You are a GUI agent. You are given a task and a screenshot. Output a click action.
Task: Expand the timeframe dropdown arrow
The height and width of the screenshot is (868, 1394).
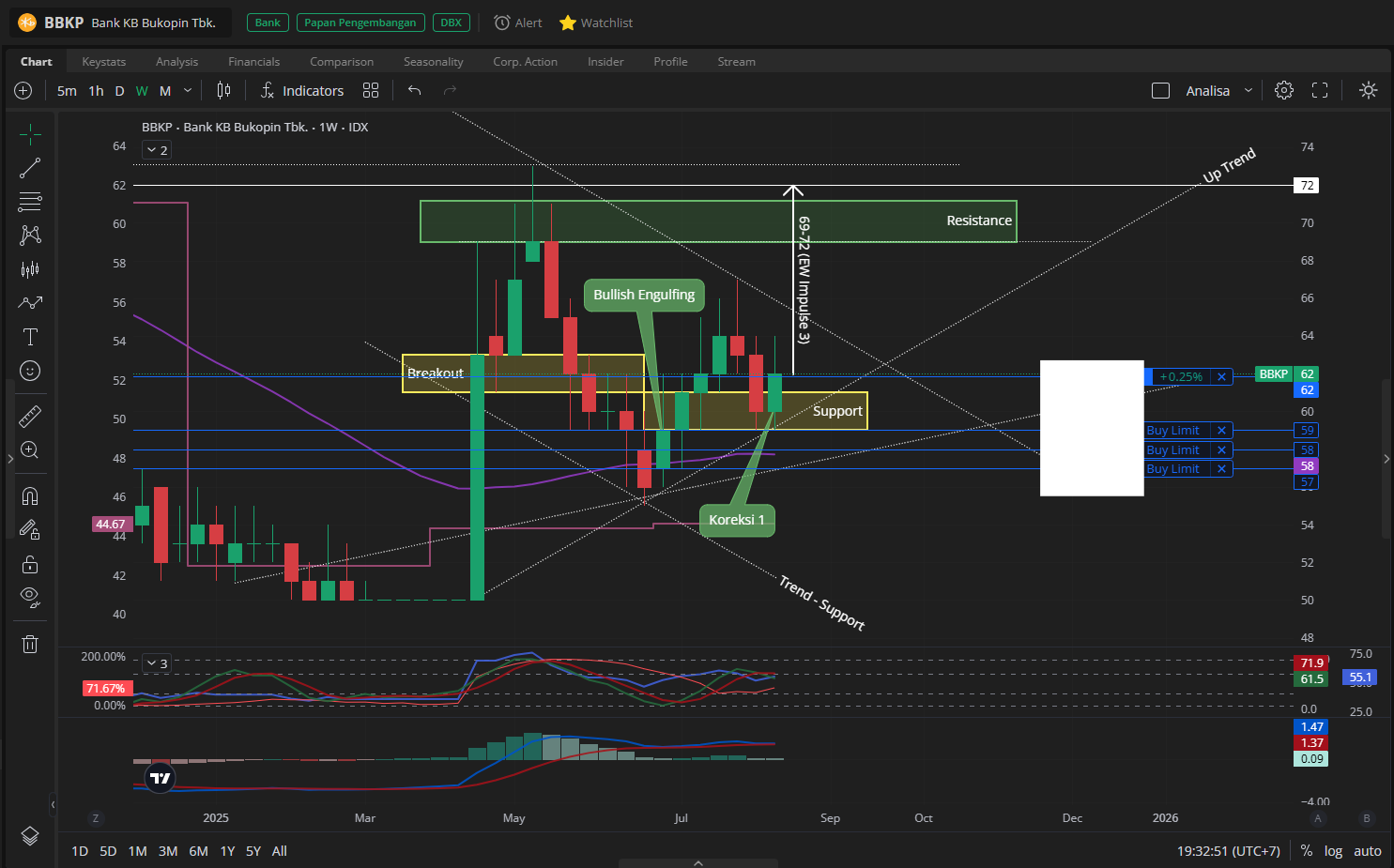[188, 90]
